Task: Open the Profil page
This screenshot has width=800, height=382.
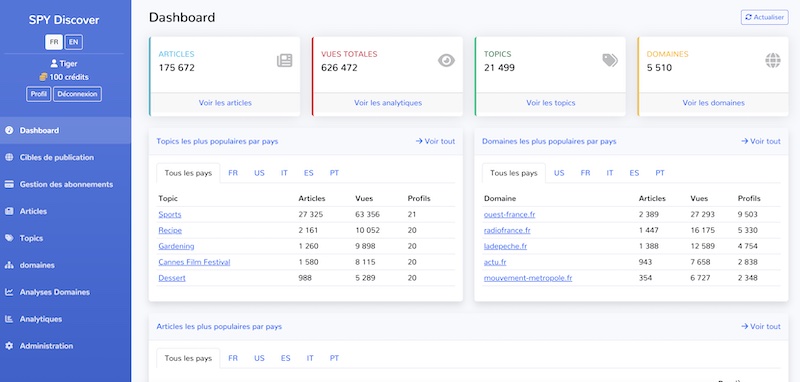Action: (38, 94)
